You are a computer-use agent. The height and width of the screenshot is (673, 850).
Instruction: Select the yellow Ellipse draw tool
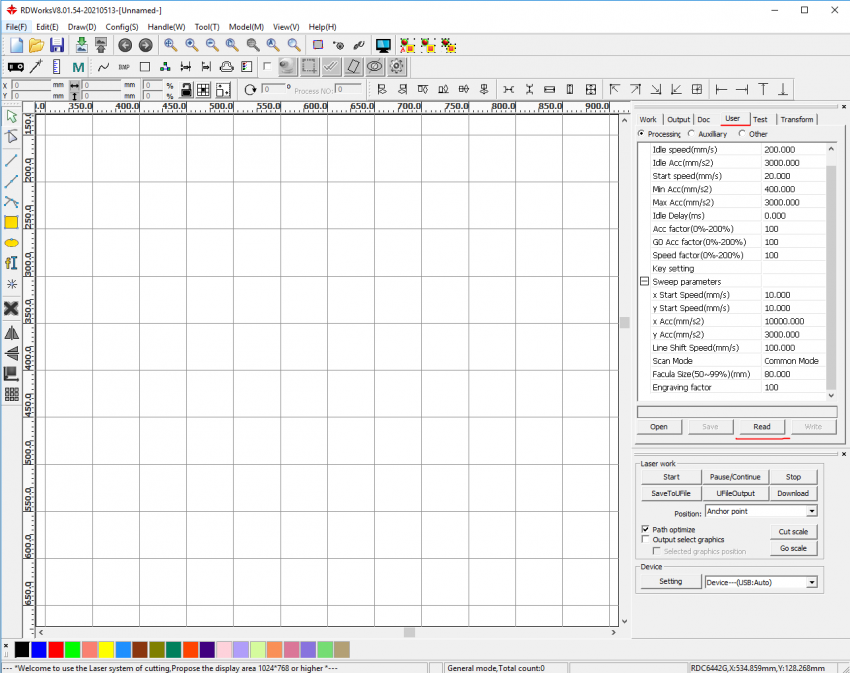[12, 243]
